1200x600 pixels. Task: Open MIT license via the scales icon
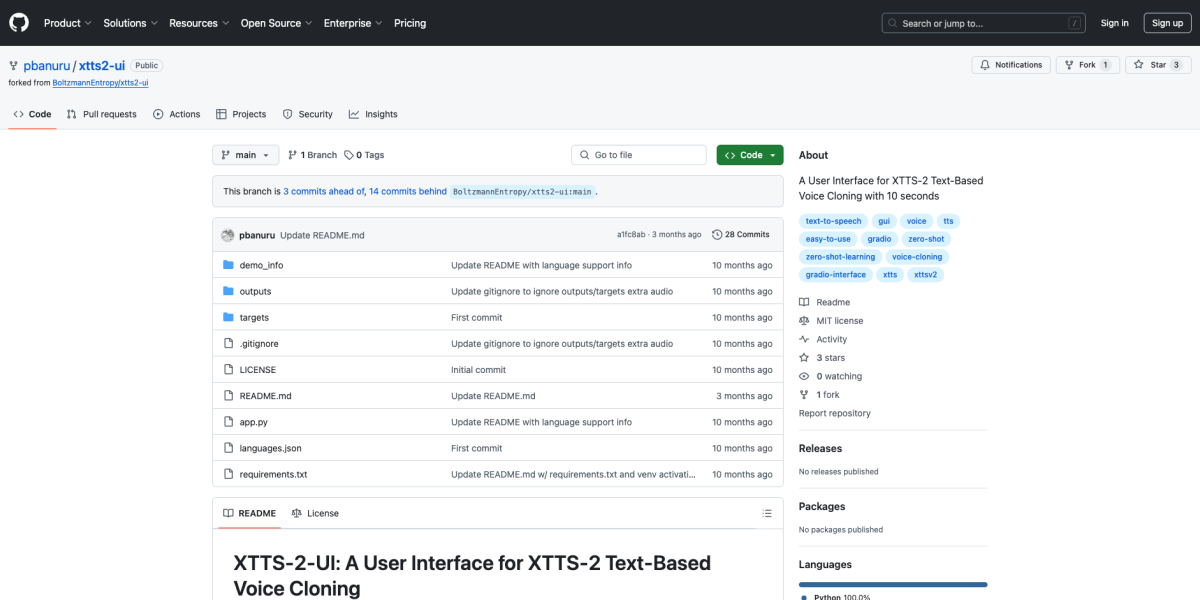[804, 320]
